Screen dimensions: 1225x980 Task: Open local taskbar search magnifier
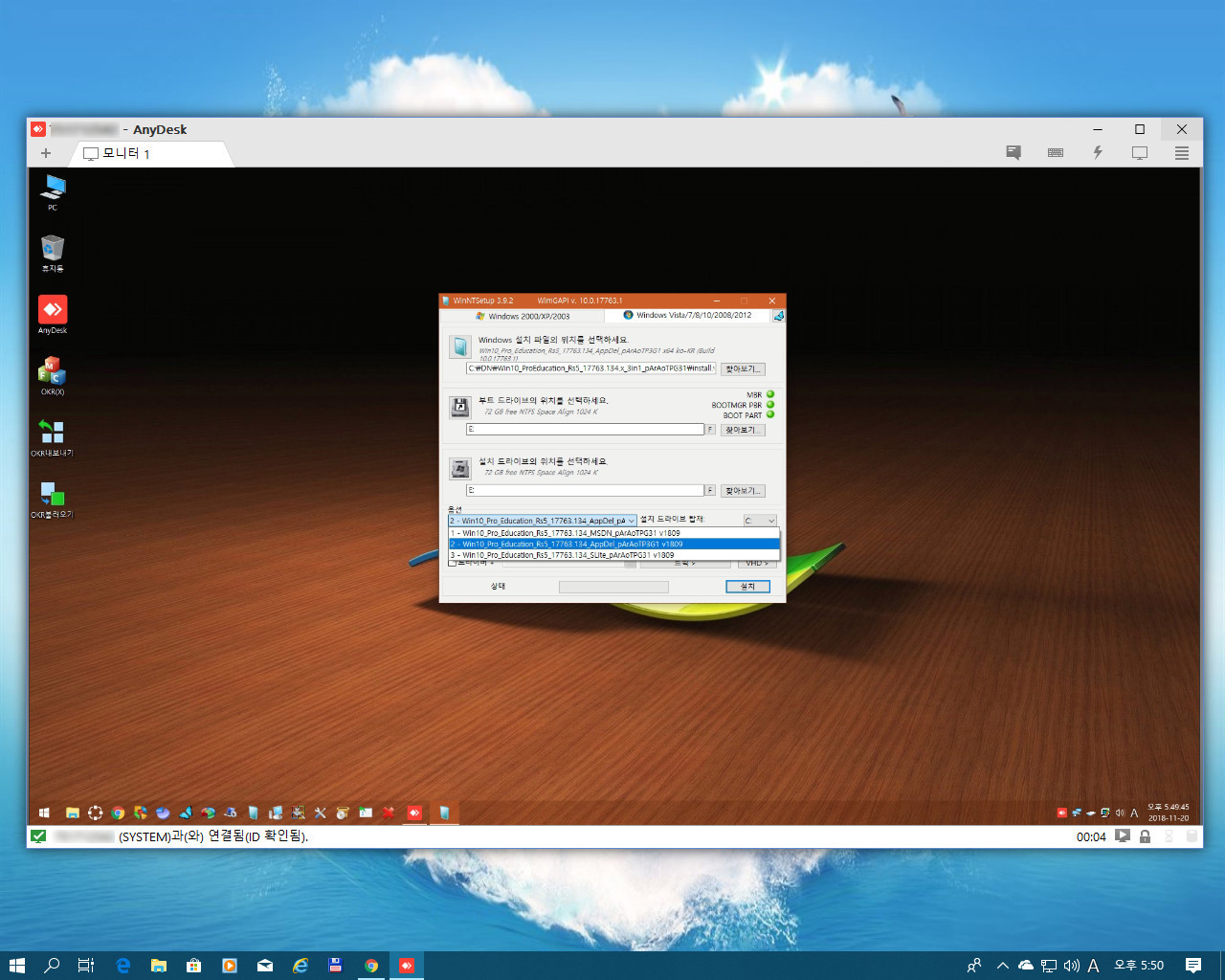click(x=52, y=966)
